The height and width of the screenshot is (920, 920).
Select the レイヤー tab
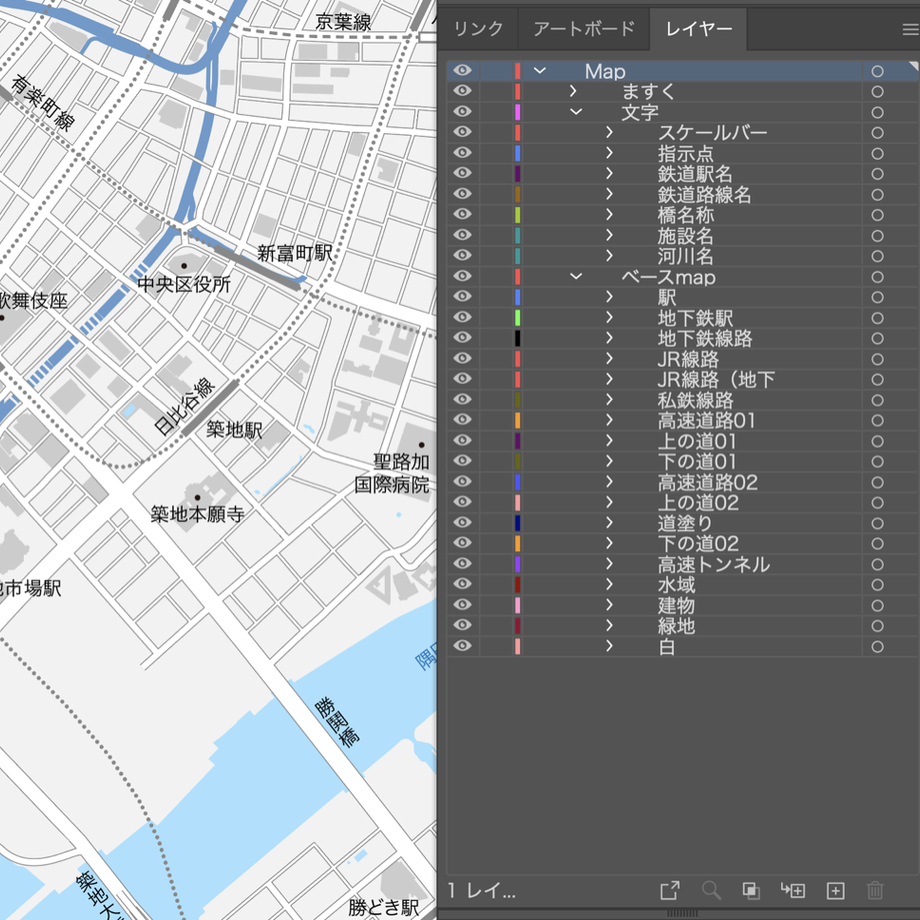tap(698, 29)
